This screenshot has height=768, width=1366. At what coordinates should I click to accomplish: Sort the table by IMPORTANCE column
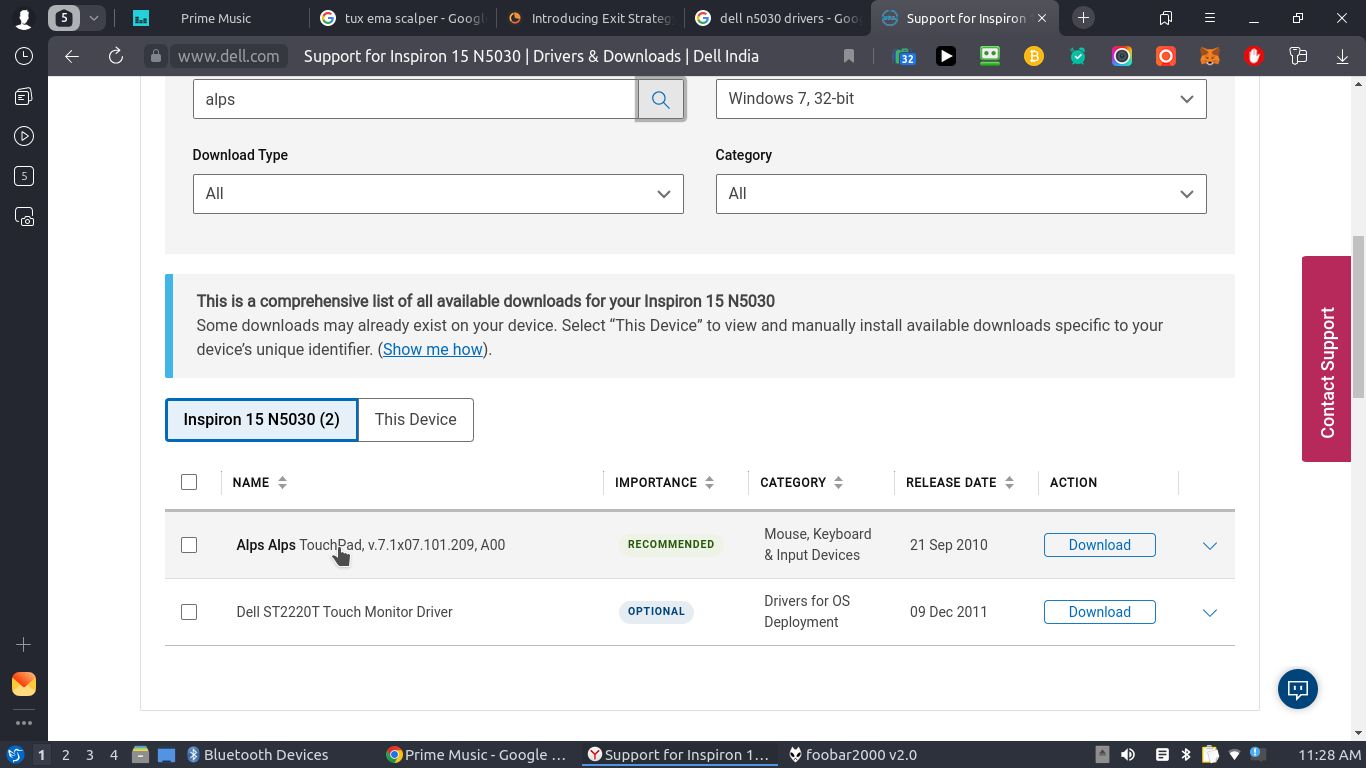point(664,482)
